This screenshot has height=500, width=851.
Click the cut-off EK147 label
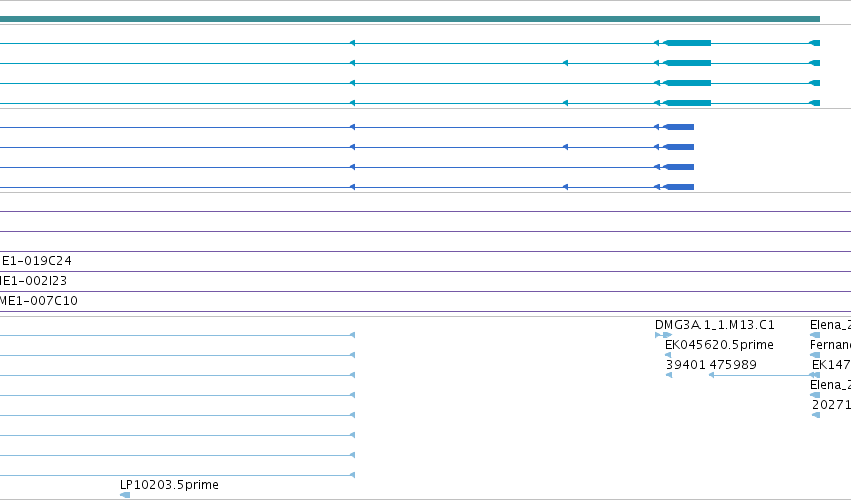coord(831,365)
